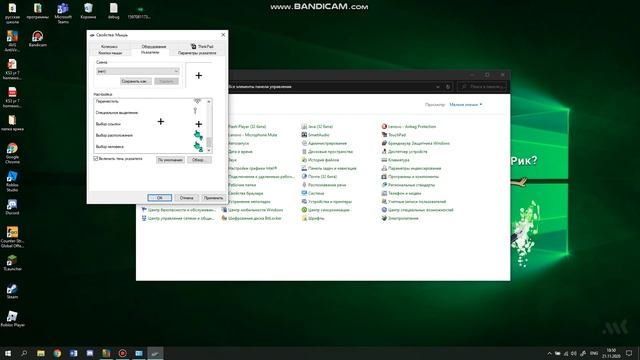Open Центр безопасности и обслуживания item
Screen dimensions: 640x360
pyautogui.click(x=178, y=210)
